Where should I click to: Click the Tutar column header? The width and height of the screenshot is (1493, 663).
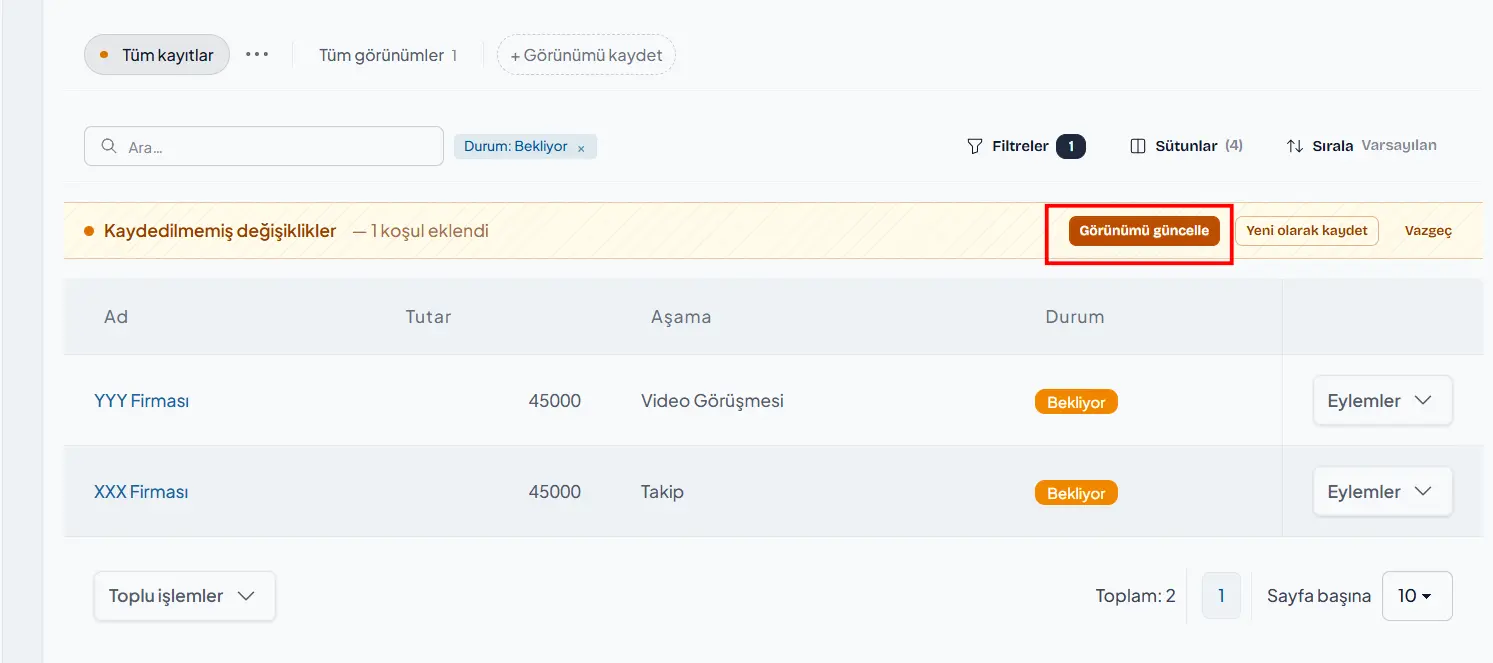[x=428, y=317]
